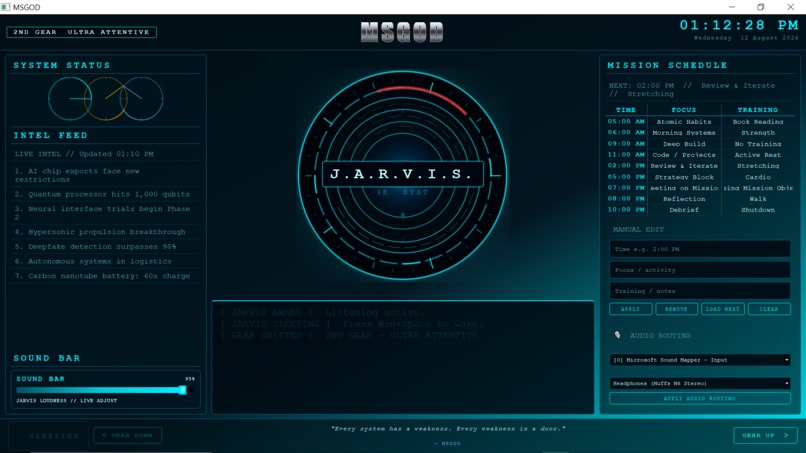Screen dimensions: 806x453
Task: Click the Load Next button
Action: coord(722,309)
